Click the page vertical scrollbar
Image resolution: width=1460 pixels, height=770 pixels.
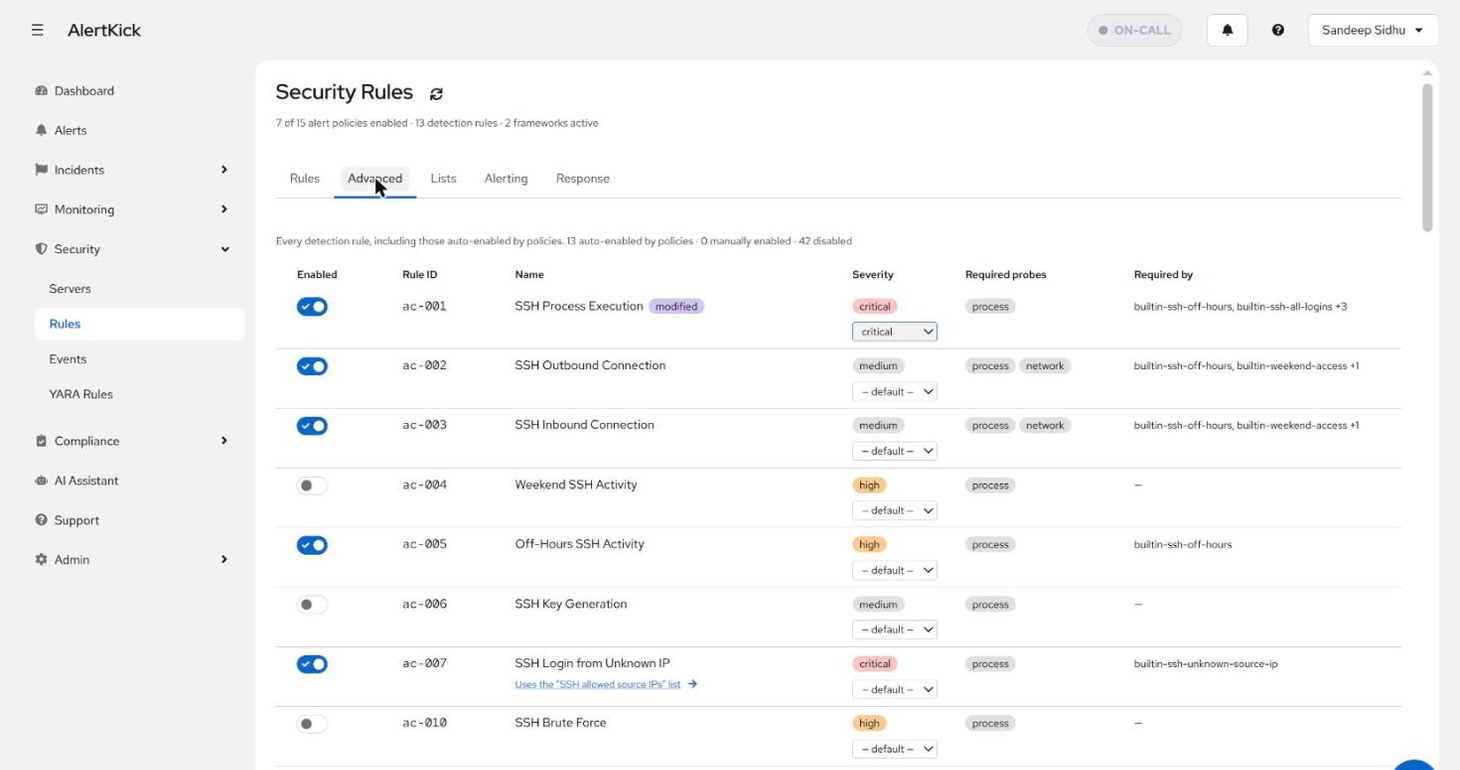(1427, 158)
